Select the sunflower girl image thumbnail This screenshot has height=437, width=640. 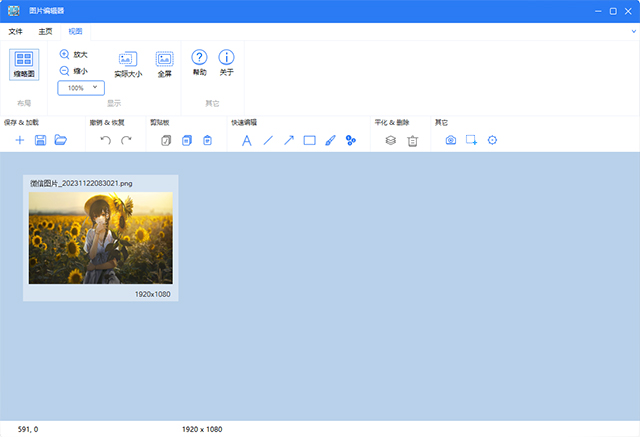pyautogui.click(x=100, y=238)
